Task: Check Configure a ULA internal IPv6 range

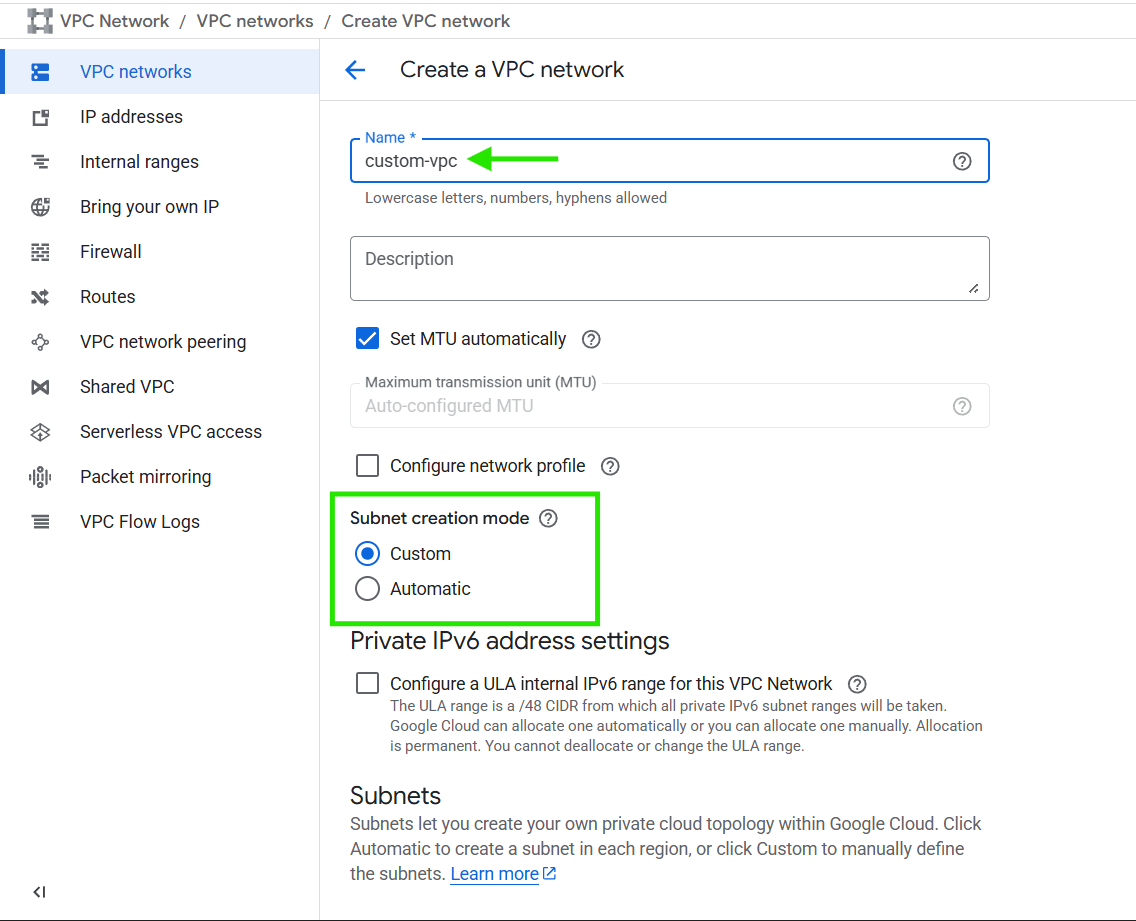Action: coord(368,684)
